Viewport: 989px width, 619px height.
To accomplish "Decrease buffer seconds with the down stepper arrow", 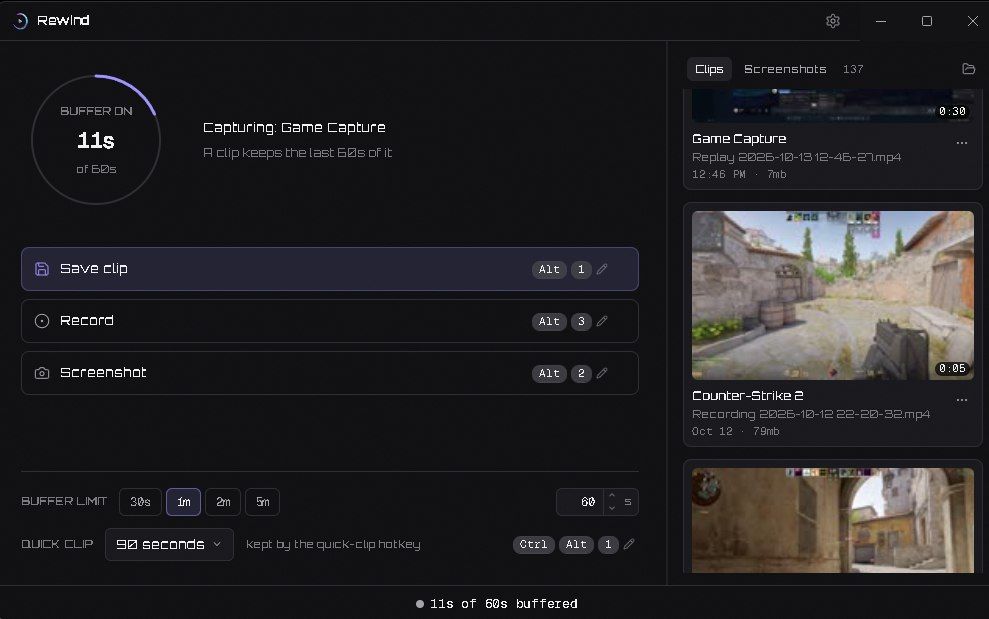I will click(611, 507).
